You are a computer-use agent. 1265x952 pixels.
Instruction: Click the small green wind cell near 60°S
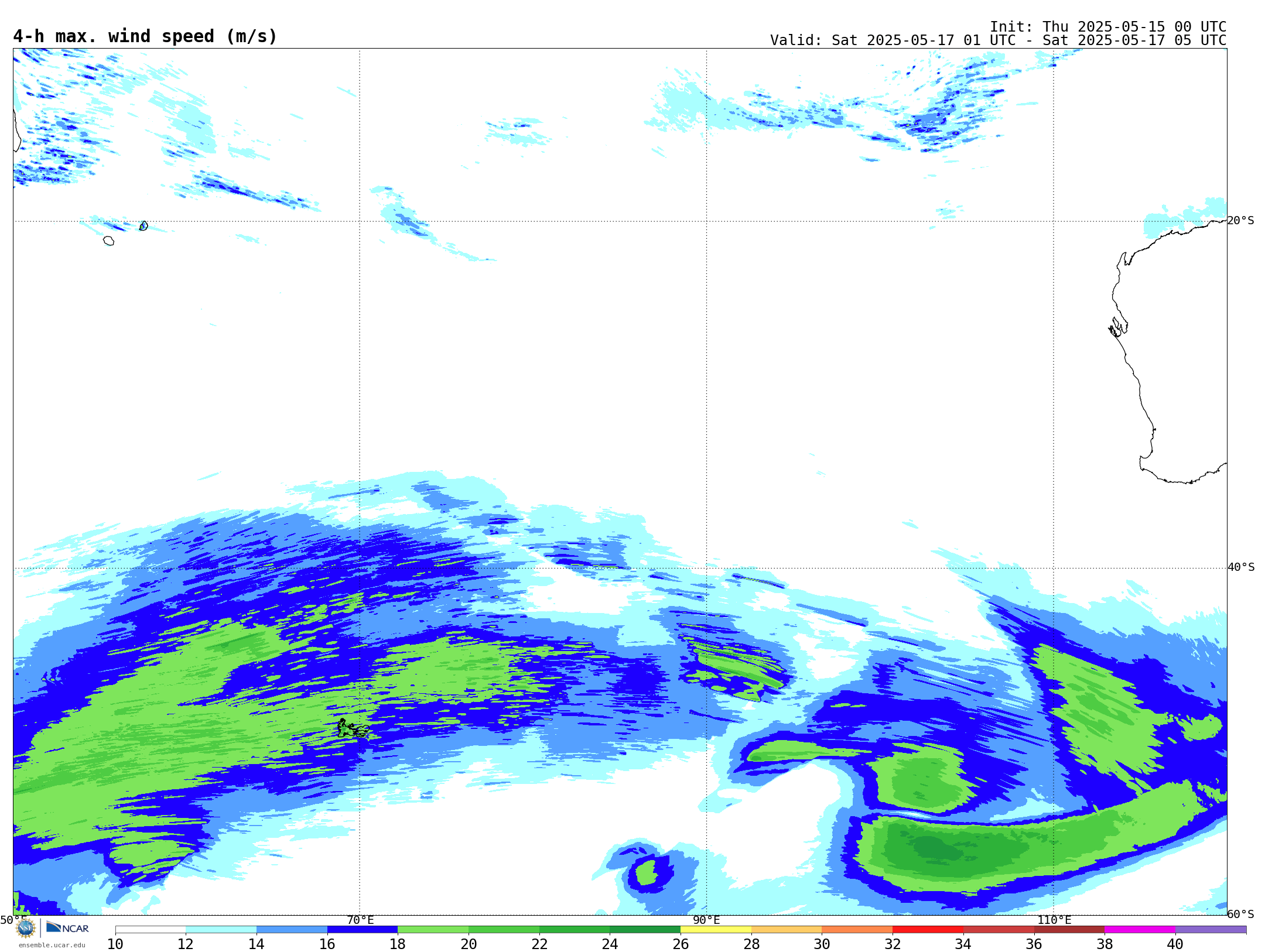[x=646, y=872]
